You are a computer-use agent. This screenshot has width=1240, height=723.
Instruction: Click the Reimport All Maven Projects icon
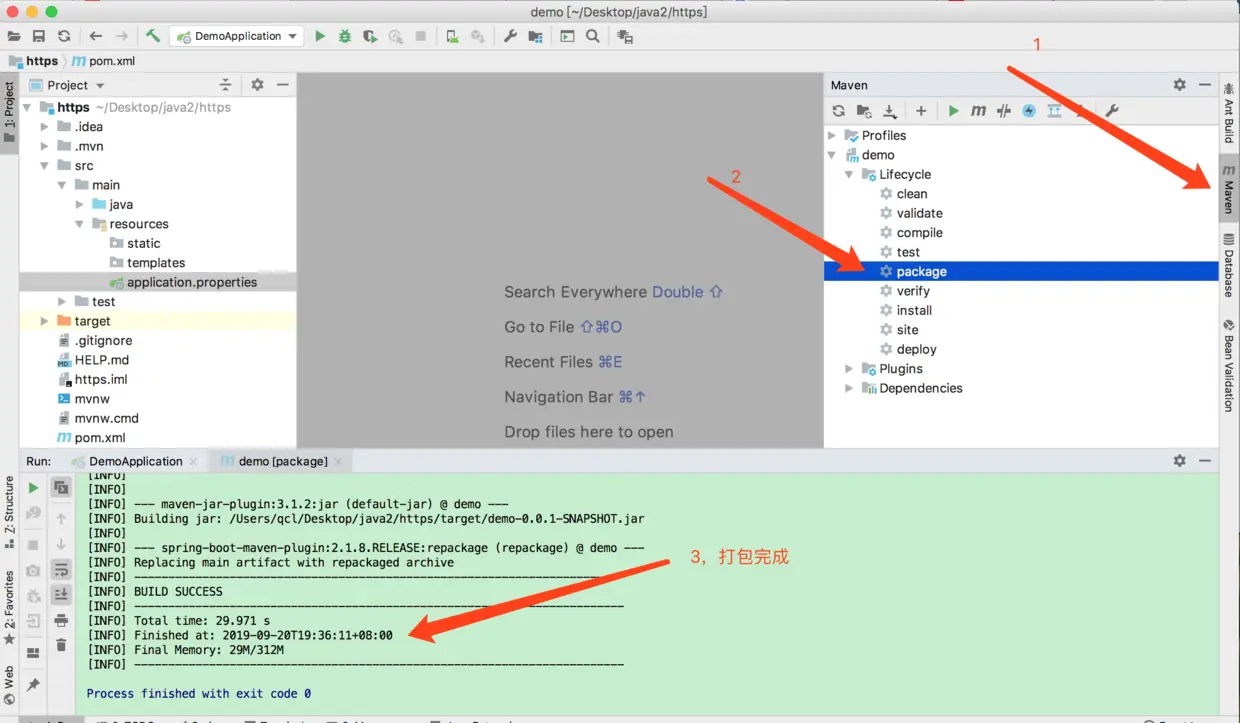[x=839, y=111]
